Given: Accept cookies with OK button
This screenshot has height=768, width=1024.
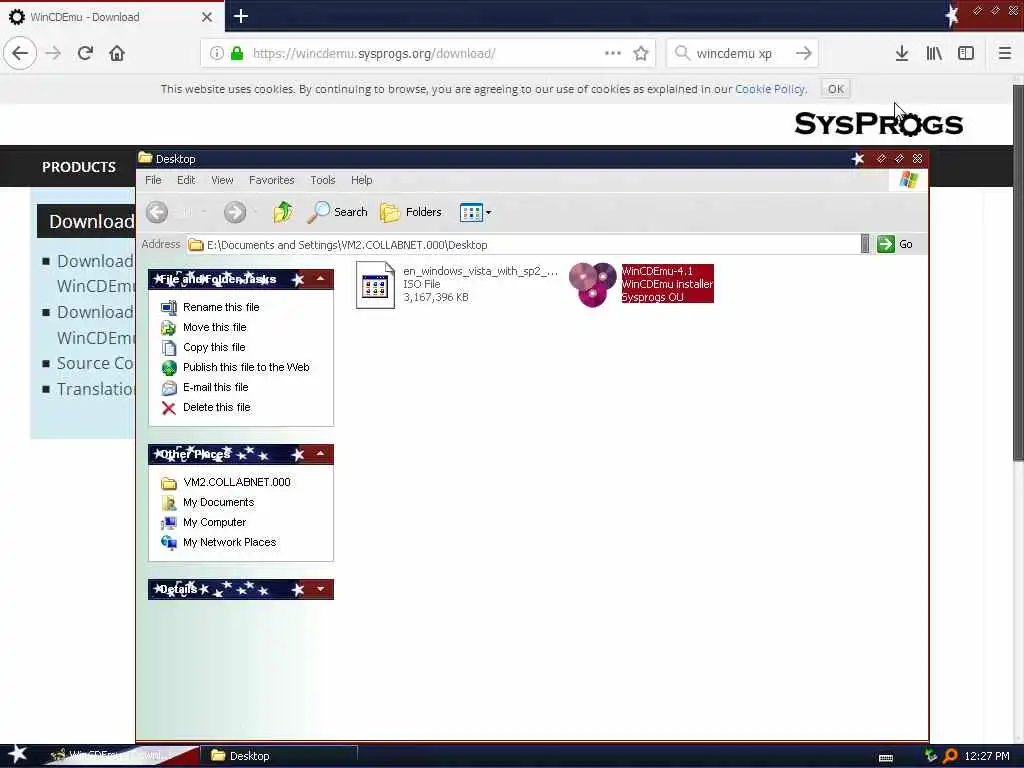Looking at the screenshot, I should 835,89.
